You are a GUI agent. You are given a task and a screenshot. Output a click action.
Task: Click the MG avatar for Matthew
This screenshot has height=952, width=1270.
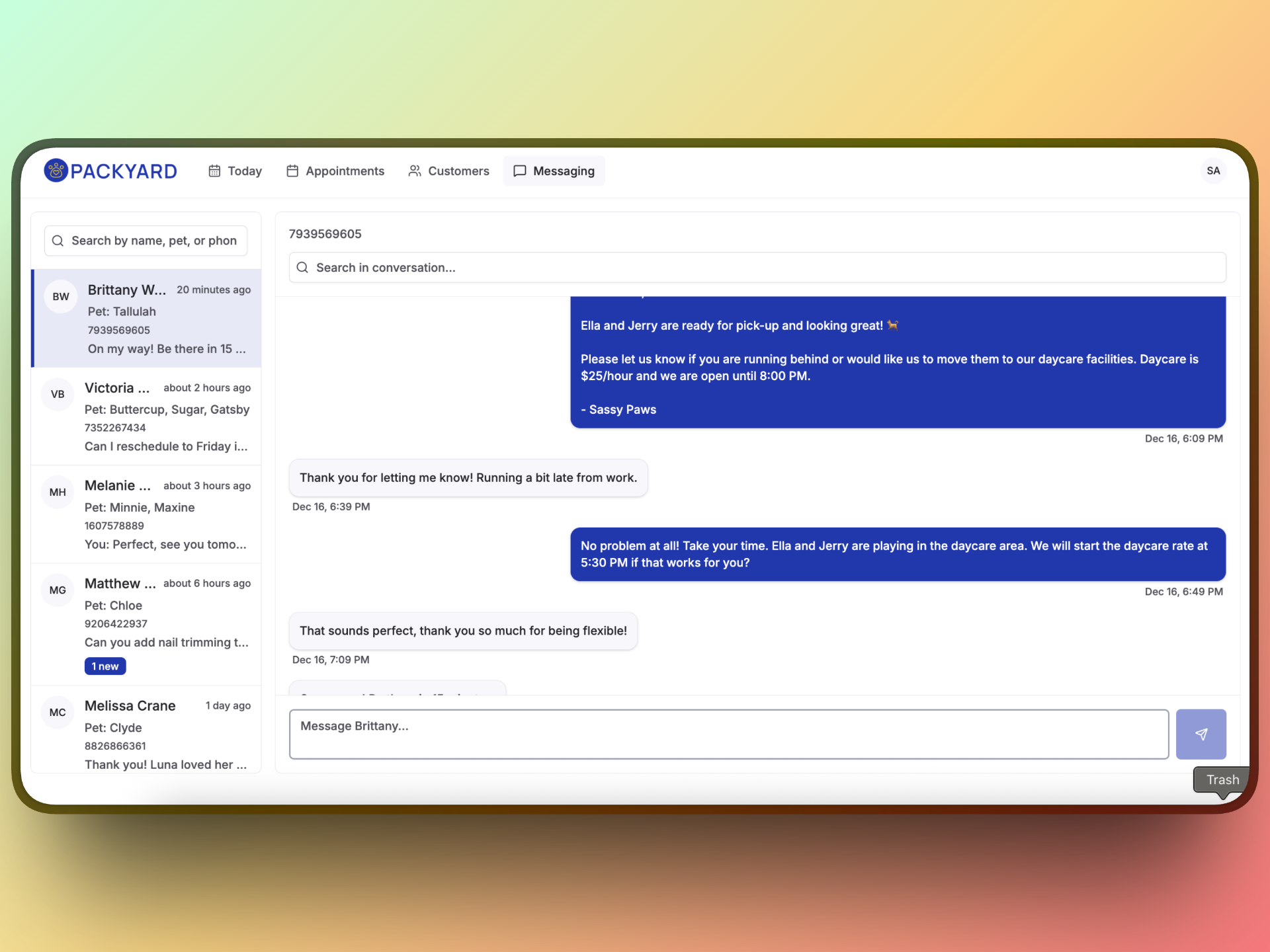point(58,590)
